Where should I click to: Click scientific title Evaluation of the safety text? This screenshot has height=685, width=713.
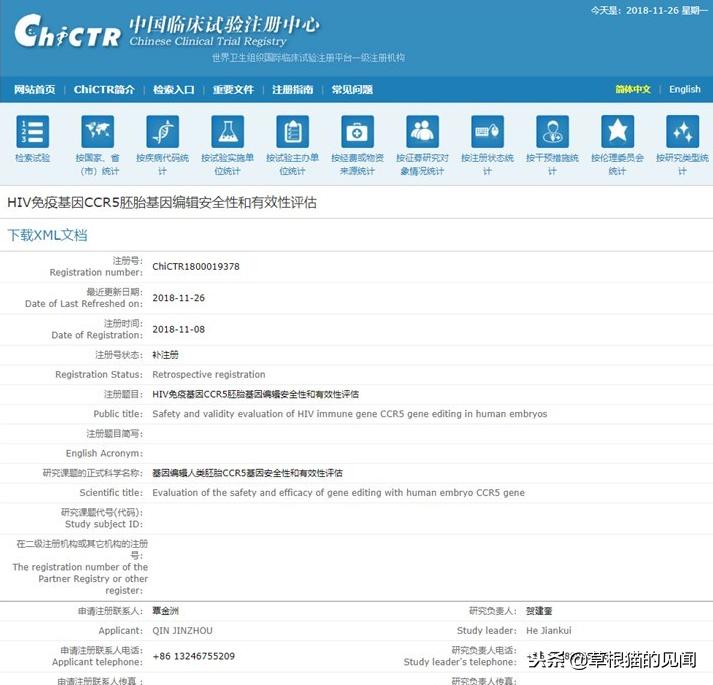pyautogui.click(x=338, y=493)
